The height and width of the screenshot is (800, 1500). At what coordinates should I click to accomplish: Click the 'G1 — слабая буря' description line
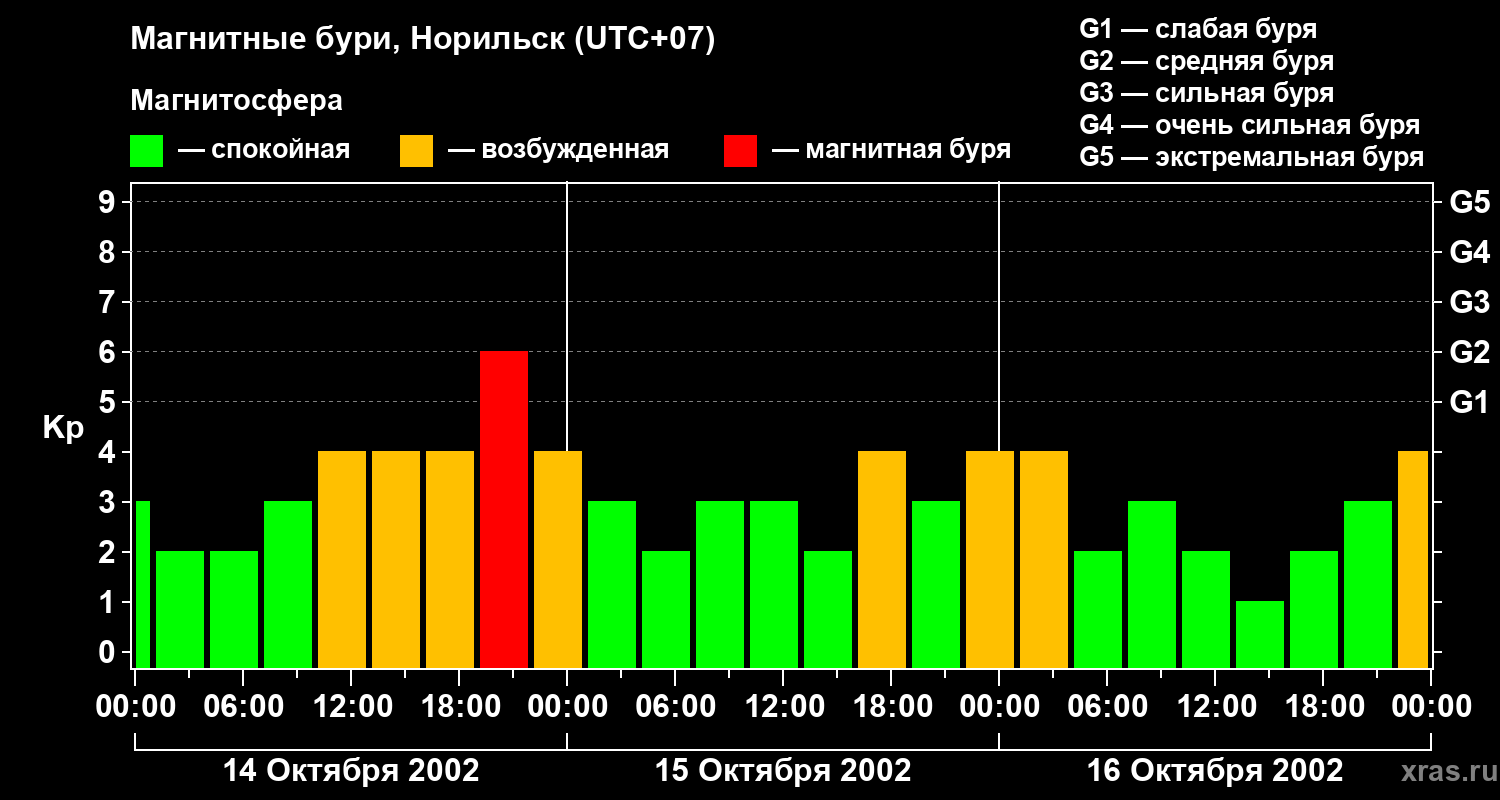tap(1198, 28)
